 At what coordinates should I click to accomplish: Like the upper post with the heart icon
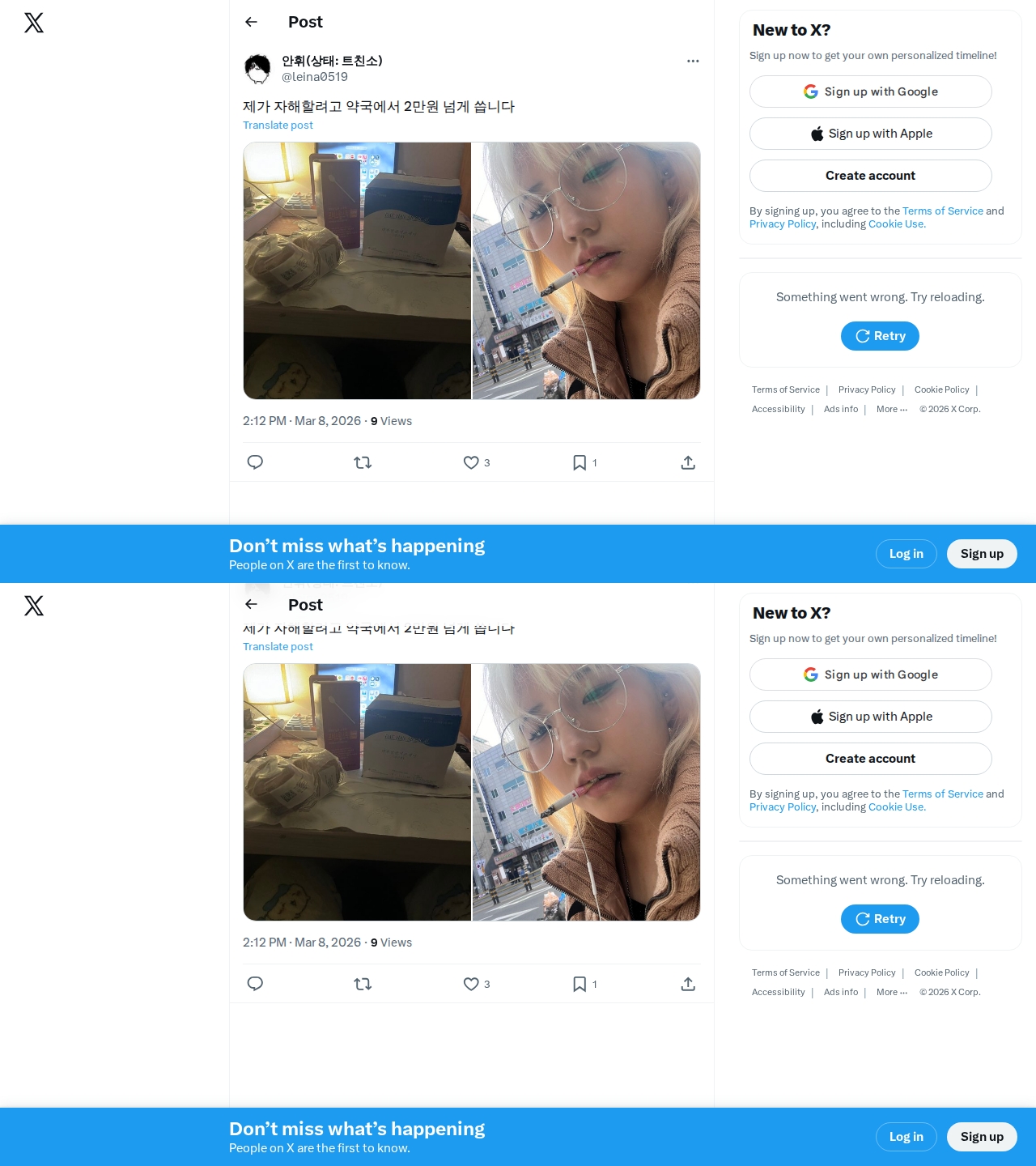coord(471,462)
